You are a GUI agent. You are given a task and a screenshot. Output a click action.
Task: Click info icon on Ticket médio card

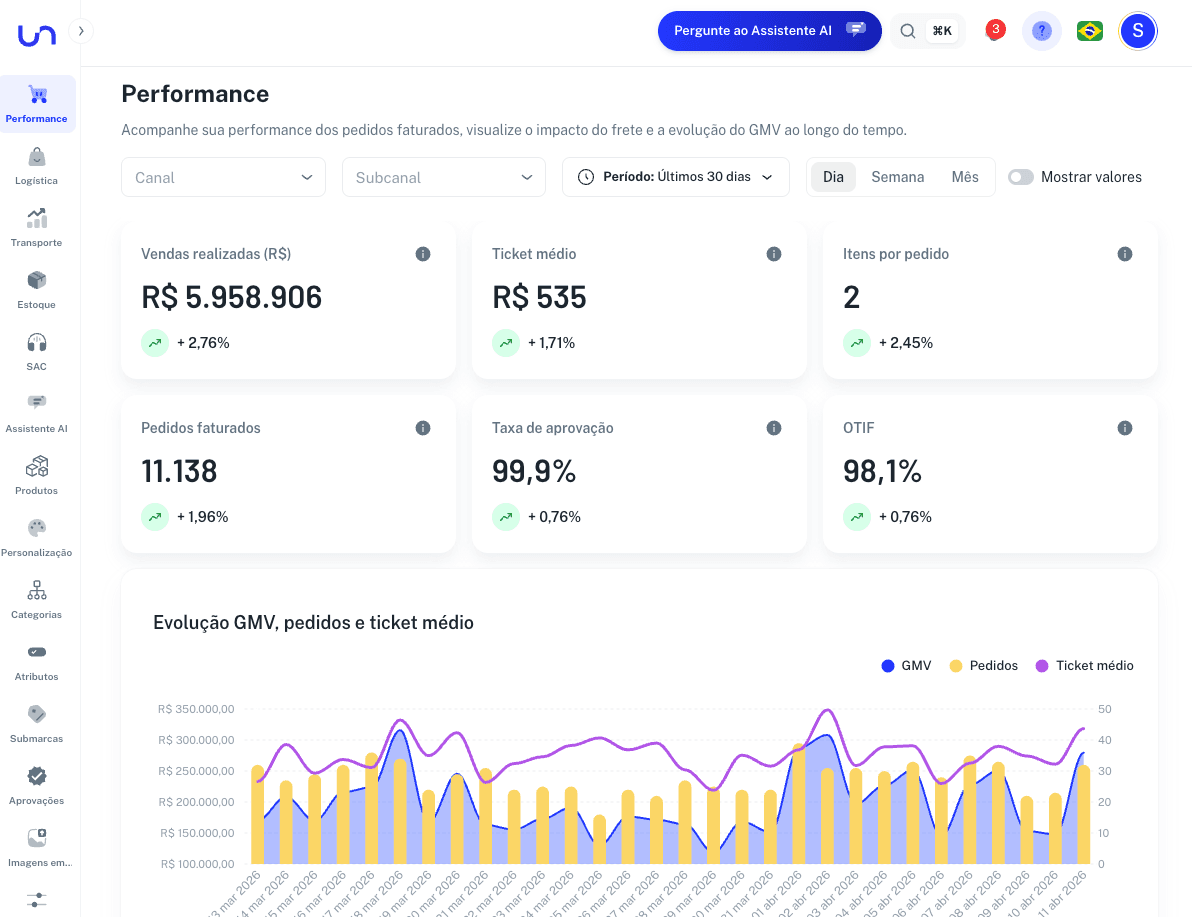pyautogui.click(x=773, y=254)
